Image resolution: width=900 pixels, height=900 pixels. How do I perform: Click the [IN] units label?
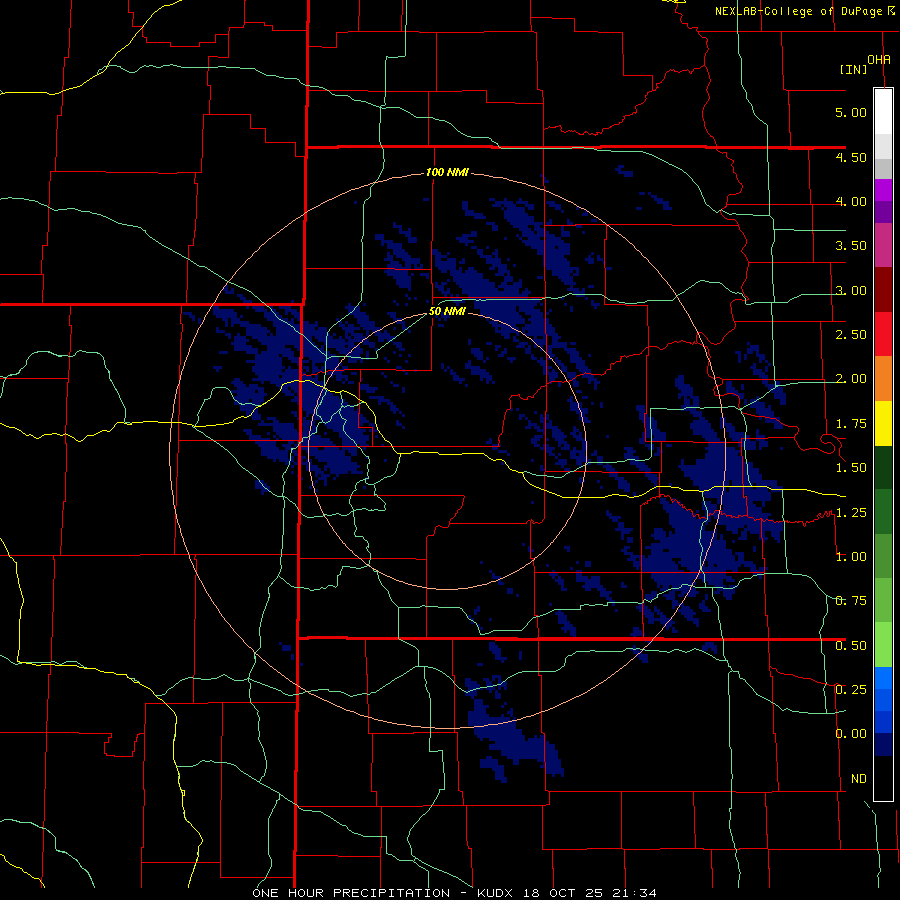point(854,69)
